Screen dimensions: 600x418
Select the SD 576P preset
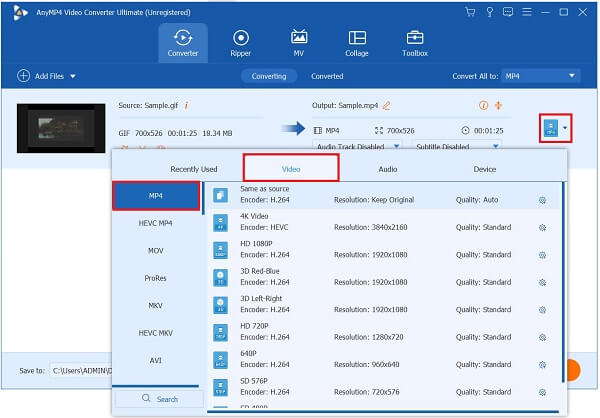point(384,387)
